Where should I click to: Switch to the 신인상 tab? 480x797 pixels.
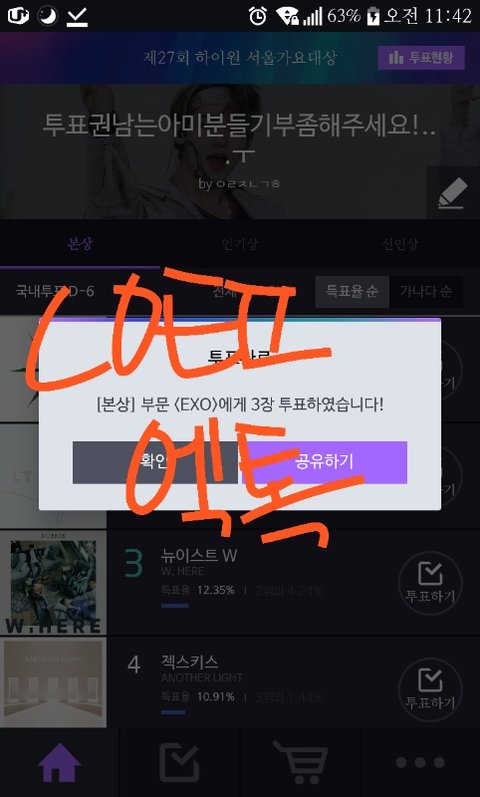pyautogui.click(x=400, y=244)
